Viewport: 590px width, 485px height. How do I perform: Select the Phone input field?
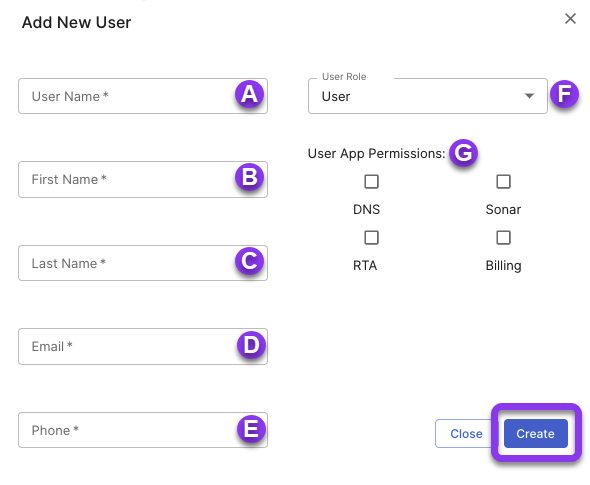pyautogui.click(x=143, y=430)
